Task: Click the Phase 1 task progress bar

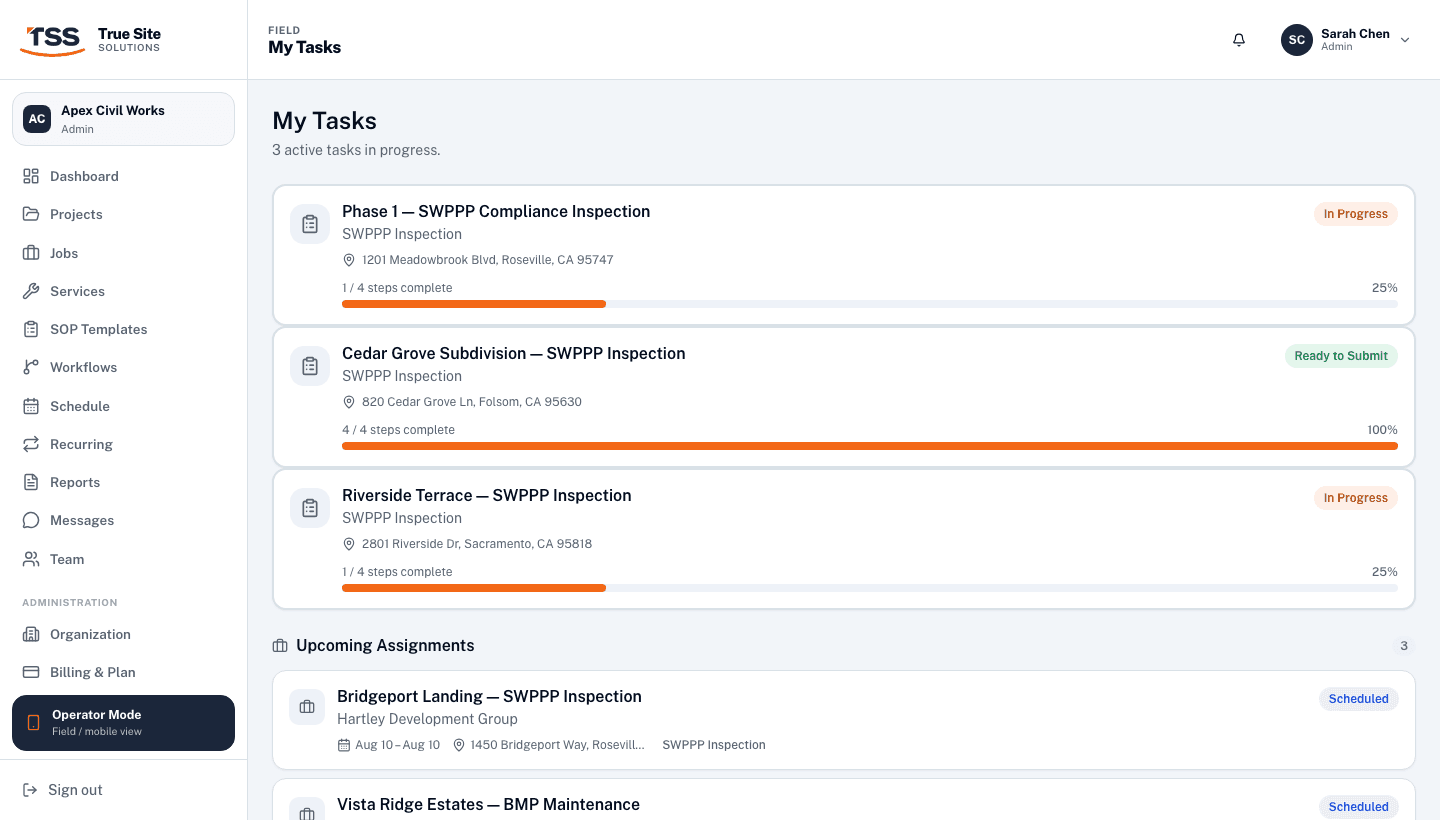Action: tap(870, 304)
